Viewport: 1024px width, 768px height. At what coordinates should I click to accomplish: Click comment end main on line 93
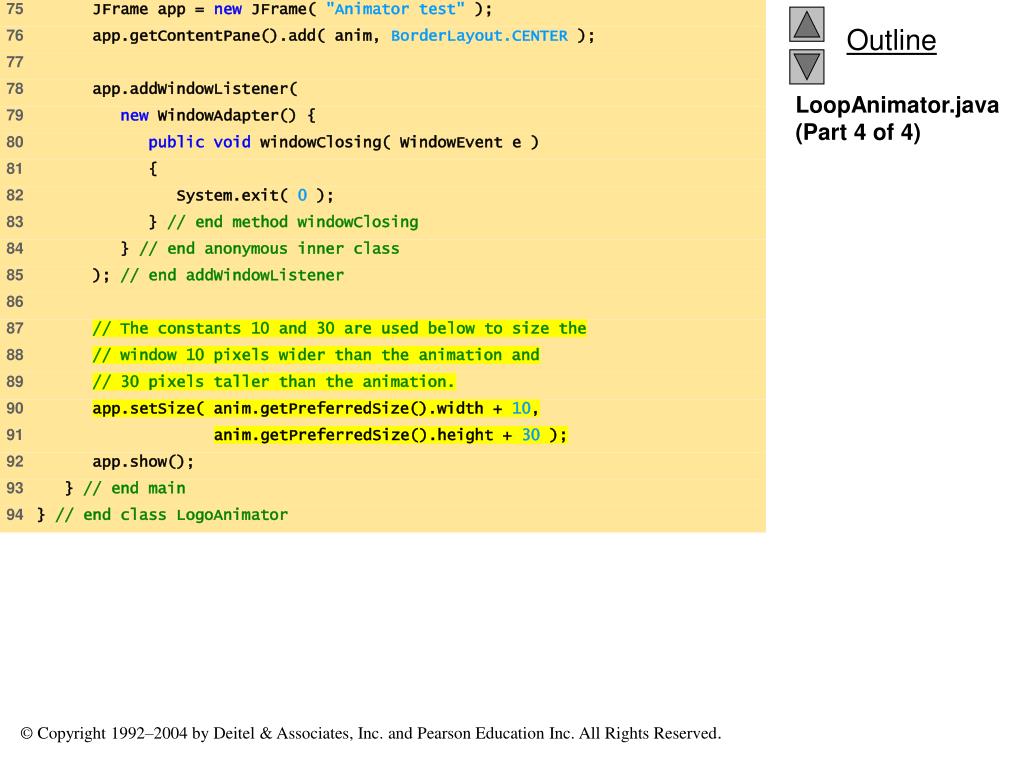[134, 488]
